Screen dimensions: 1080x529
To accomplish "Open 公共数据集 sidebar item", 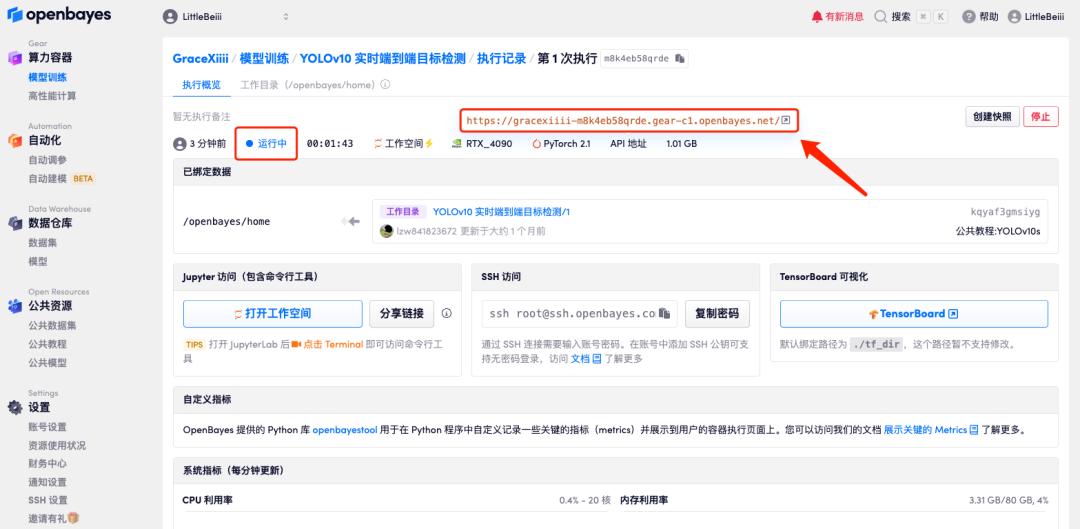I will coord(52,325).
